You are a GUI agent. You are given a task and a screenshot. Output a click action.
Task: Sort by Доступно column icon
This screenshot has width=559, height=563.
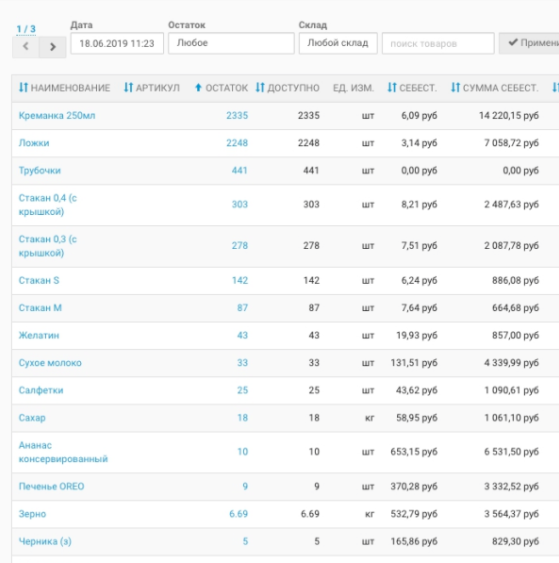click(x=260, y=87)
